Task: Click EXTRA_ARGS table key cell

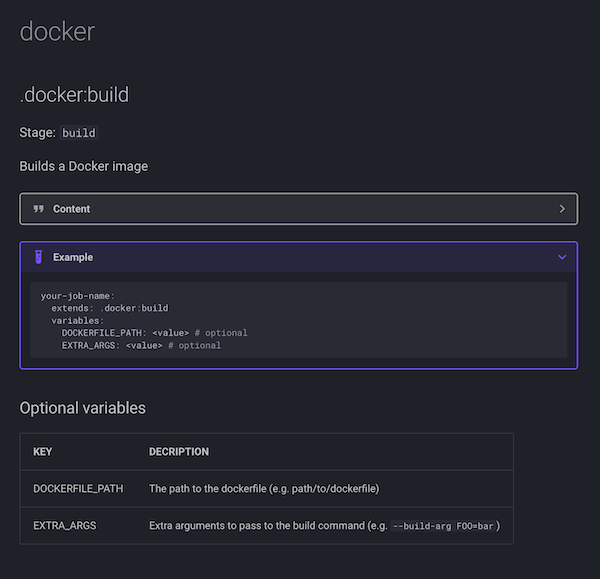Action: pyautogui.click(x=65, y=526)
